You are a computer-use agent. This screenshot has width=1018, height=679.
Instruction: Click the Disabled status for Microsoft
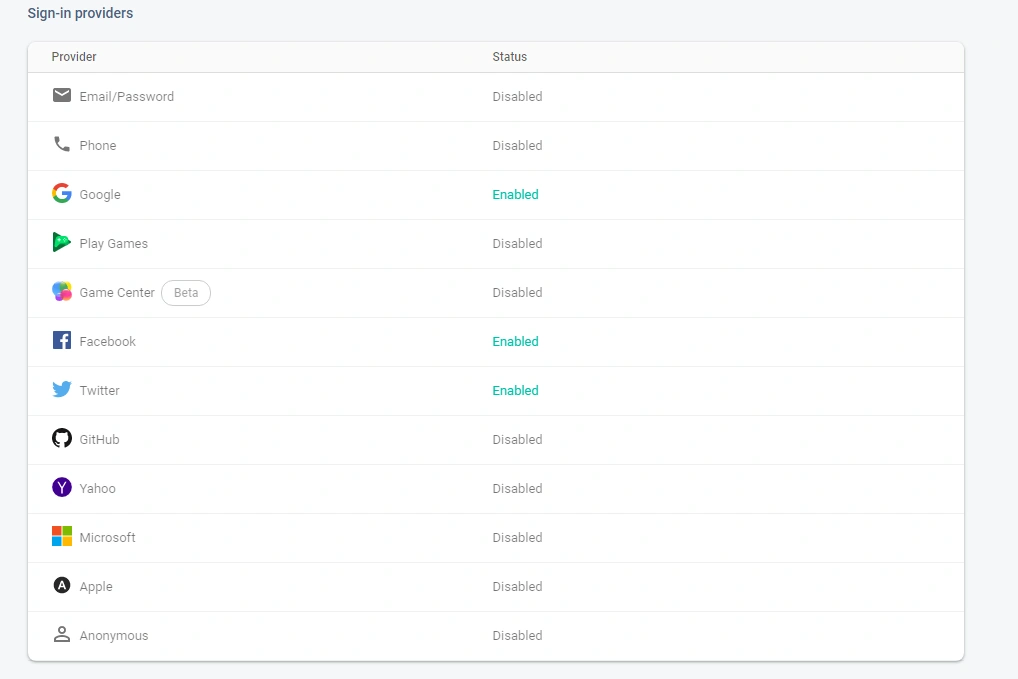(517, 537)
